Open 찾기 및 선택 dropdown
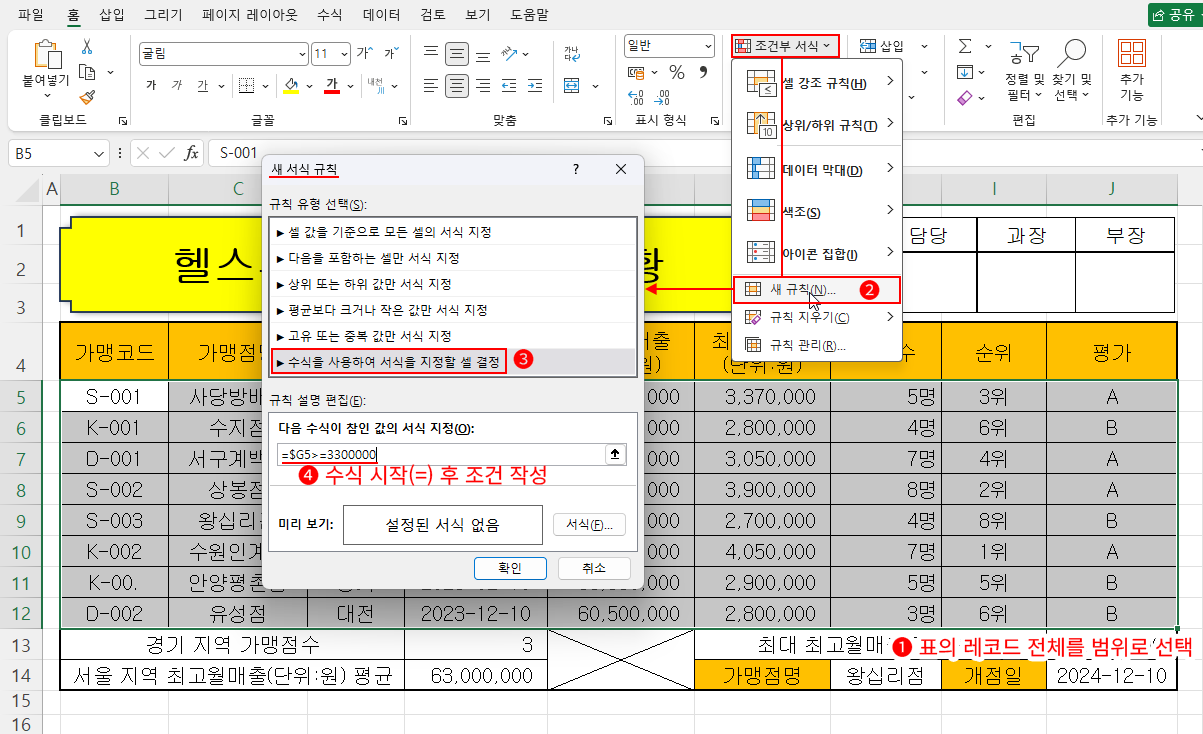1203x734 pixels. (x=1072, y=72)
